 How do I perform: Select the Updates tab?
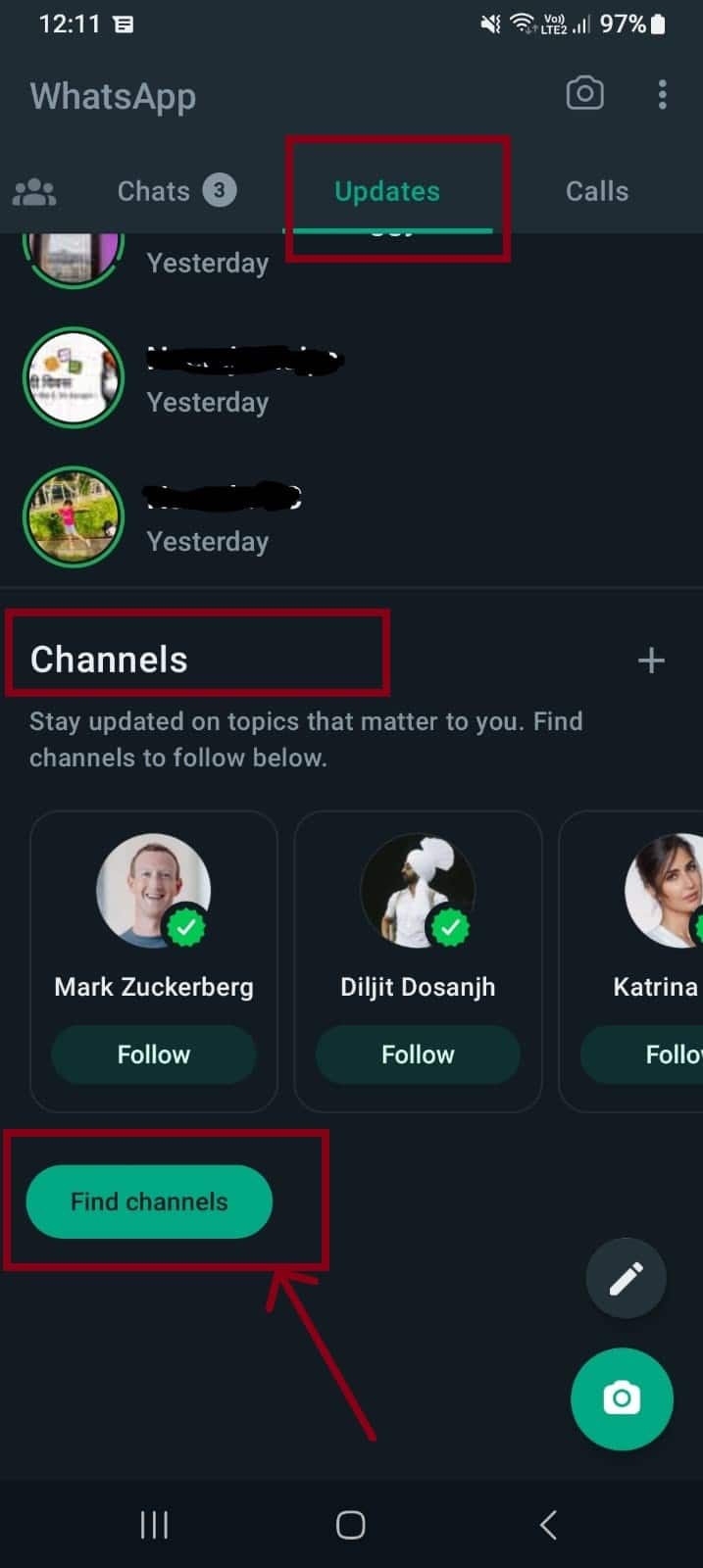click(387, 191)
